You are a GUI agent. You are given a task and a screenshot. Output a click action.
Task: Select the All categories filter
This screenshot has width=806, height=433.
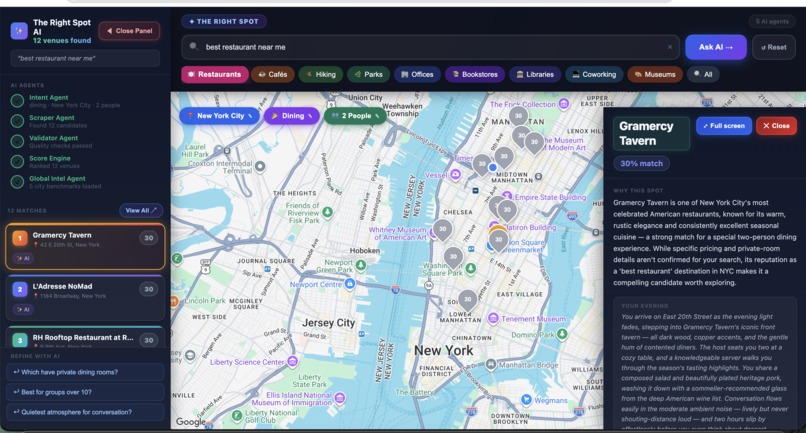[x=703, y=75]
